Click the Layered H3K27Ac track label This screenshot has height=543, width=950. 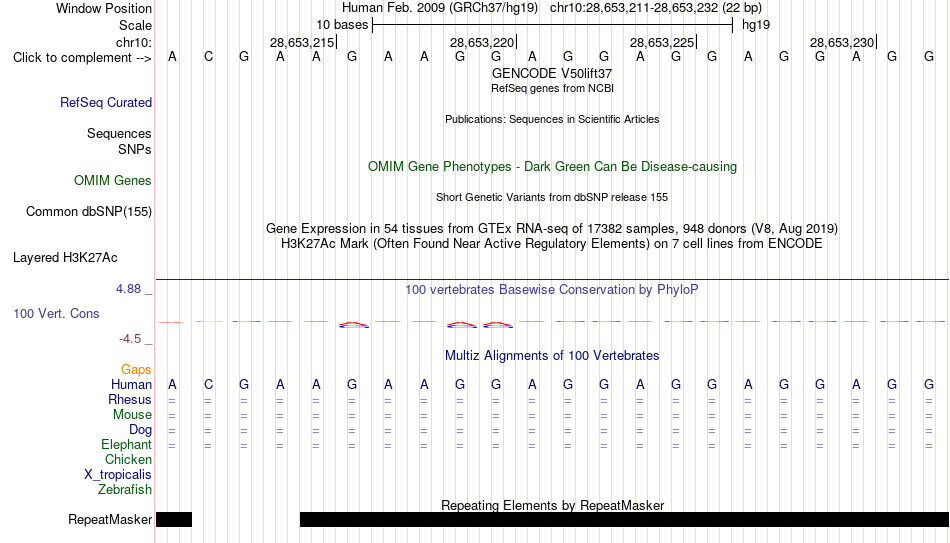tap(65, 258)
